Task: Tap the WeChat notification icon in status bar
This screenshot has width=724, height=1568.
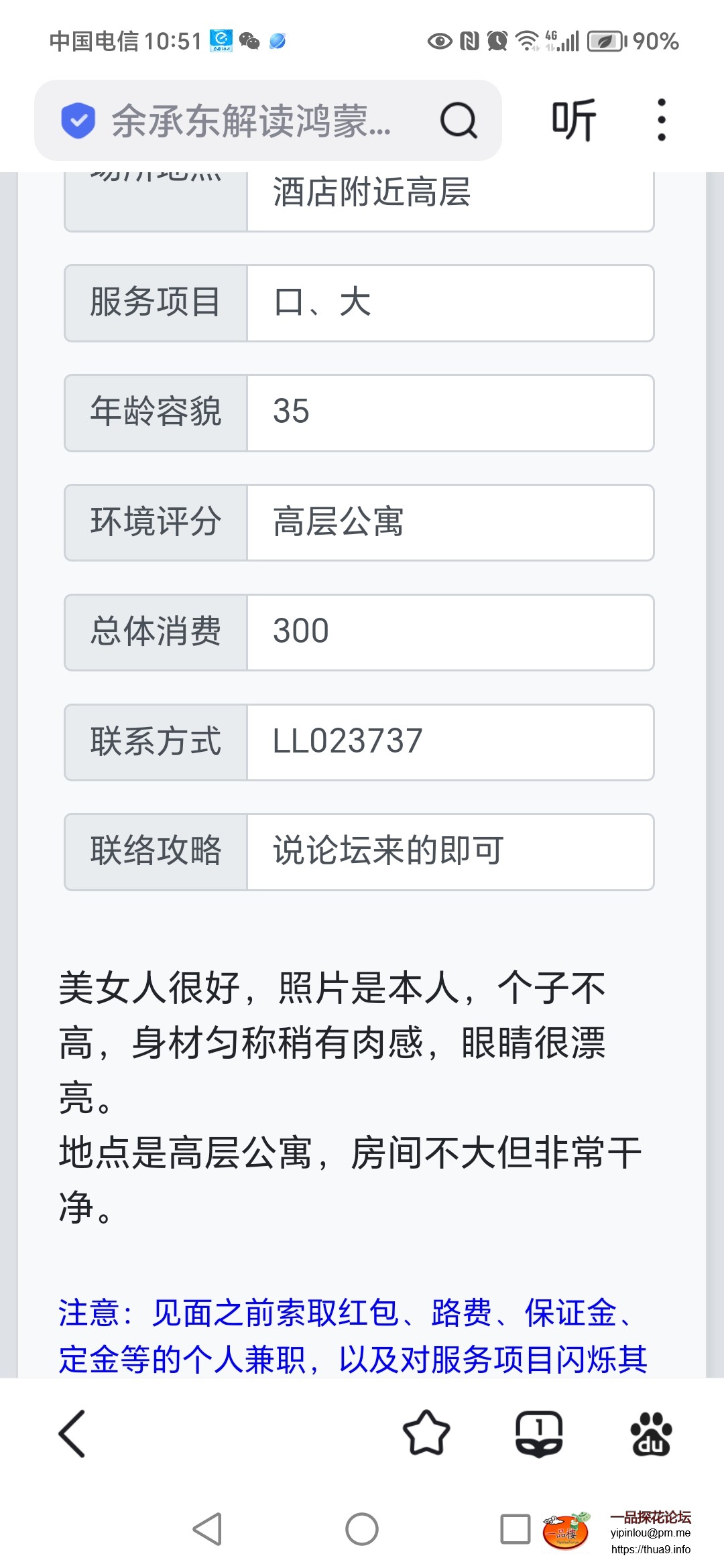Action: coord(249,42)
